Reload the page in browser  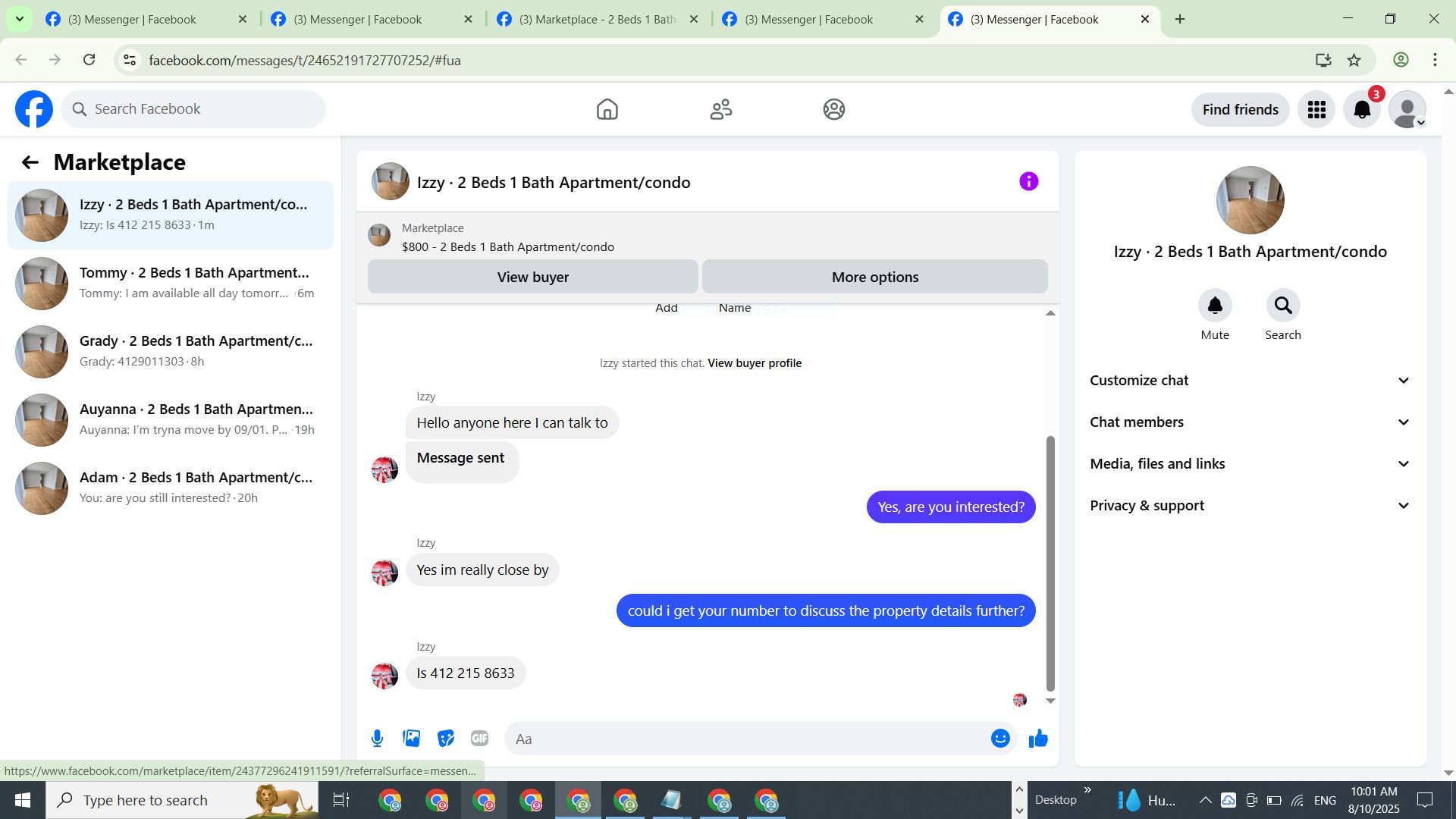[89, 60]
